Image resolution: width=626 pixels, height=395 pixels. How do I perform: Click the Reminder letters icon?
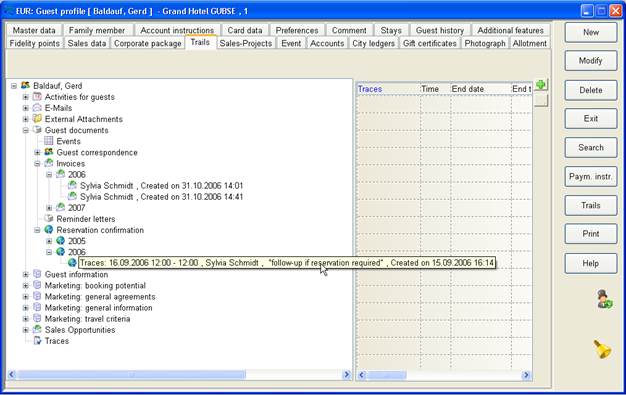point(49,218)
